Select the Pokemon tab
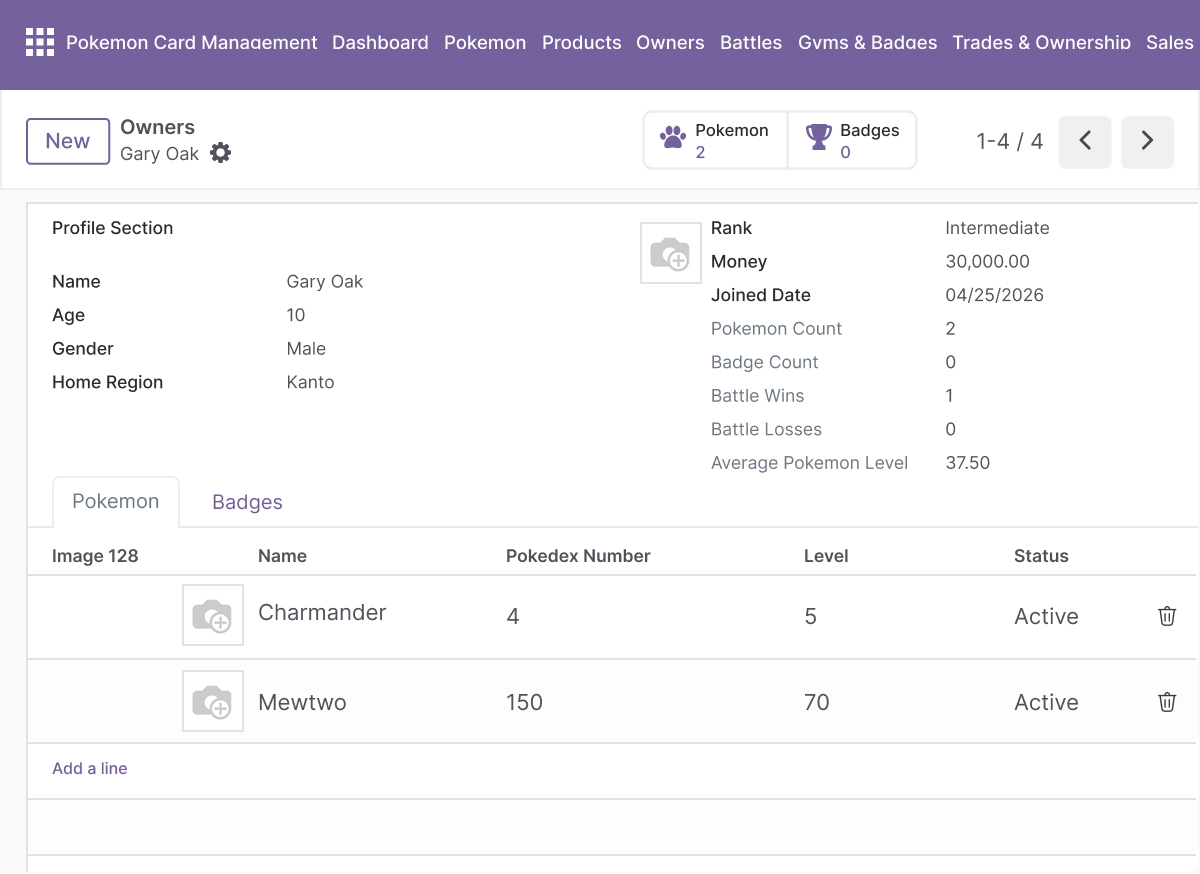Screen dimensions: 1200x874 tap(116, 502)
